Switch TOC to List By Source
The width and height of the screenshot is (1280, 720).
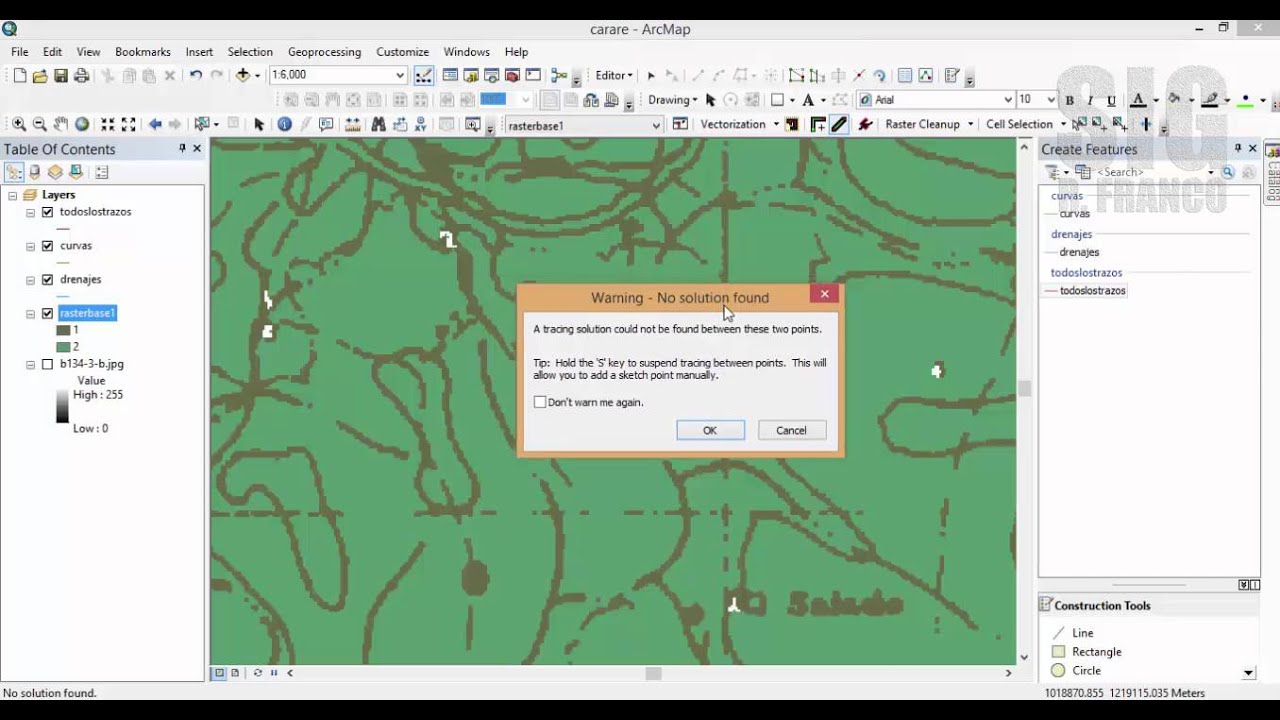pyautogui.click(x=35, y=172)
